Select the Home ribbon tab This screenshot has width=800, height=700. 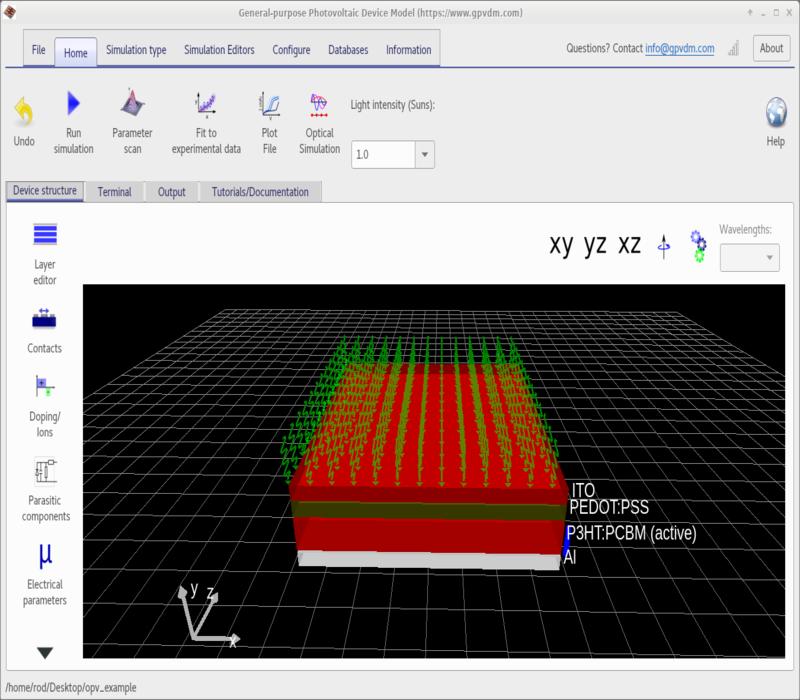point(76,53)
